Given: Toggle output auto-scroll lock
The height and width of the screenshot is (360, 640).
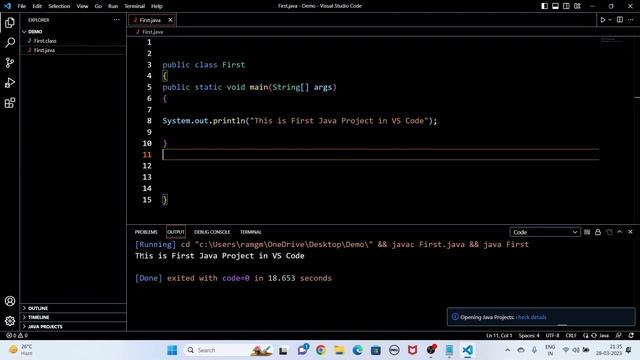Looking at the screenshot, I should [x=598, y=232].
